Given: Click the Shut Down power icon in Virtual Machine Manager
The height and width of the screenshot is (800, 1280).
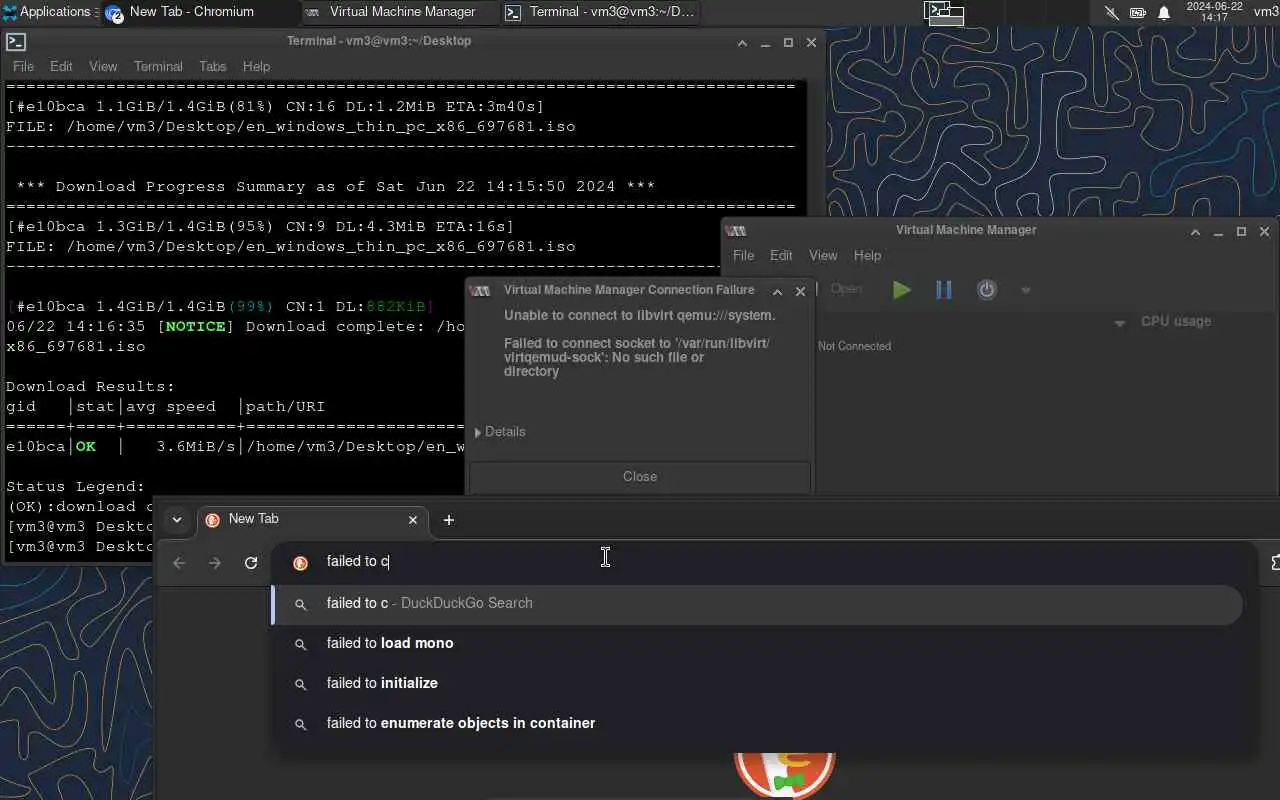Looking at the screenshot, I should 987,290.
